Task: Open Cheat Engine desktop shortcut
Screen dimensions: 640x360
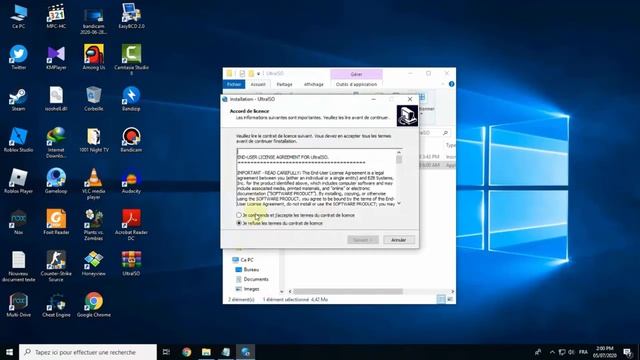Action: 56,305
